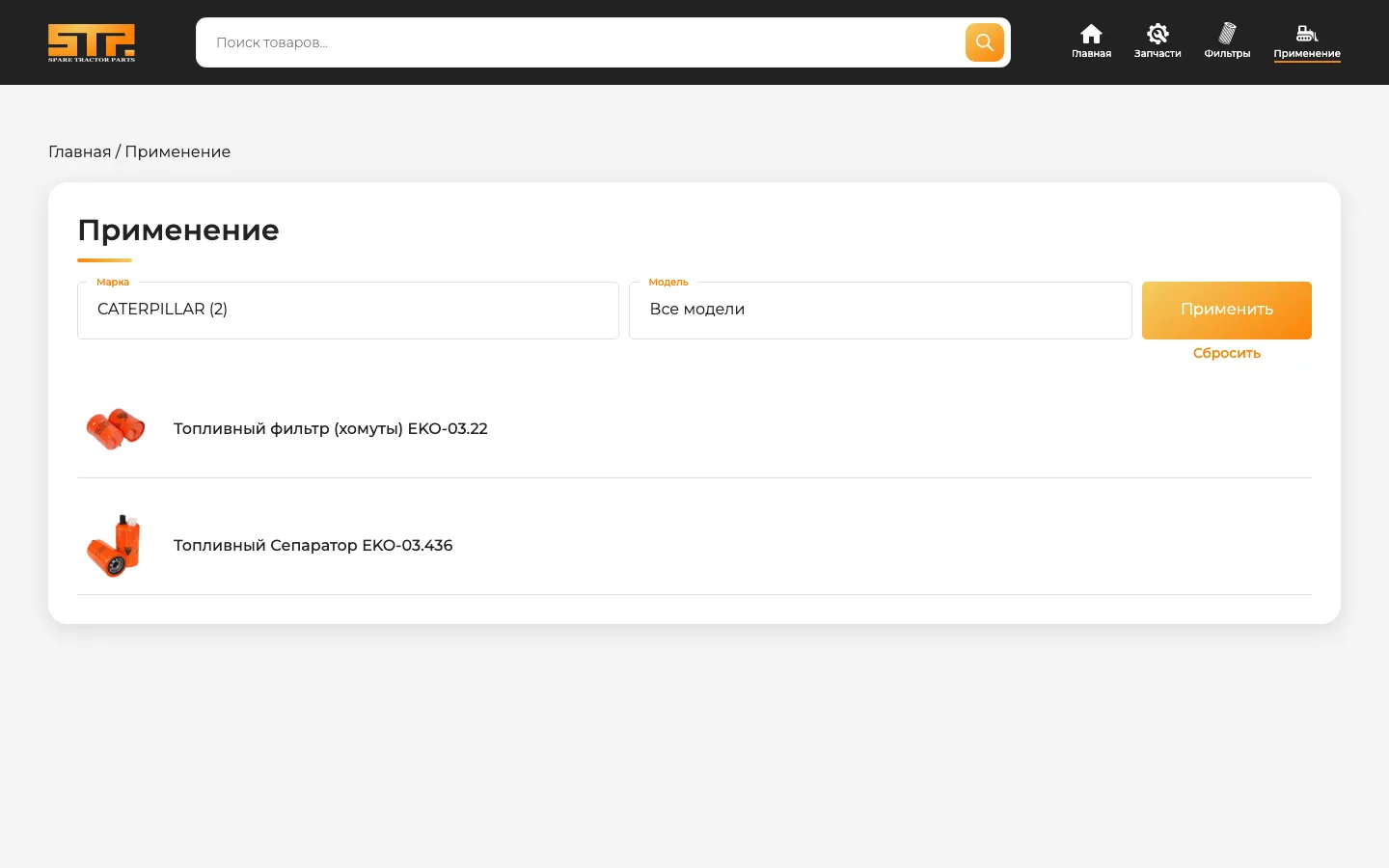This screenshot has width=1389, height=868.
Task: Select the Запчасти menu label
Action: [1157, 54]
